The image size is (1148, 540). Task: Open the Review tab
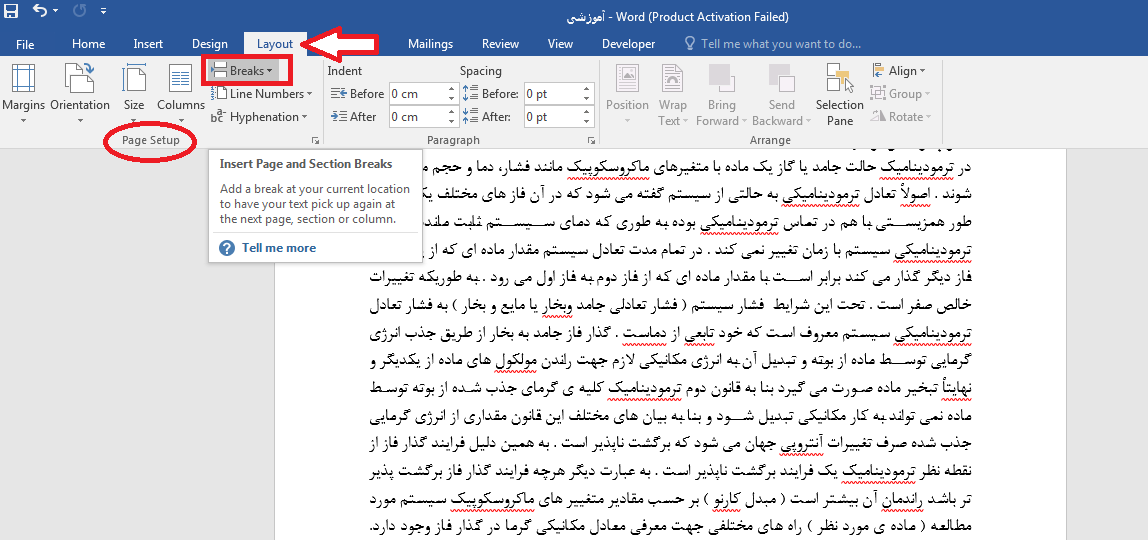pos(500,44)
